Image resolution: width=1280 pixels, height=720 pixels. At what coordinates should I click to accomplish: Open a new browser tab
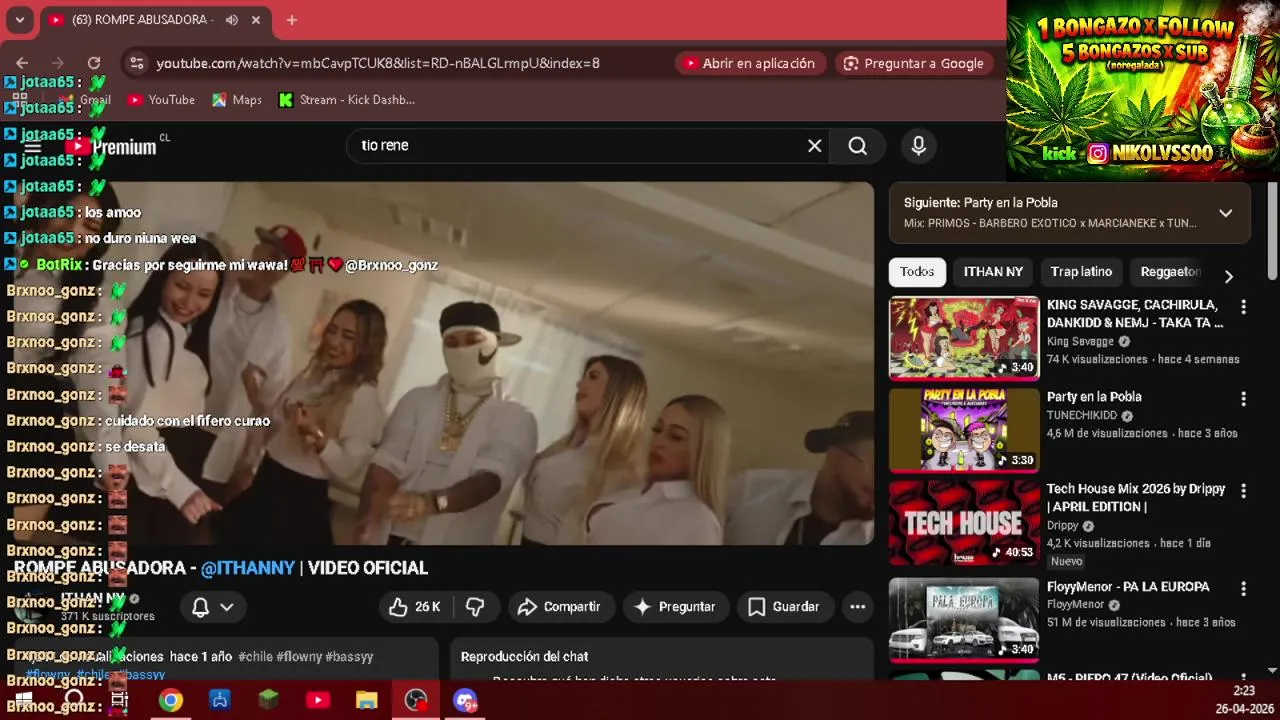pyautogui.click(x=292, y=20)
